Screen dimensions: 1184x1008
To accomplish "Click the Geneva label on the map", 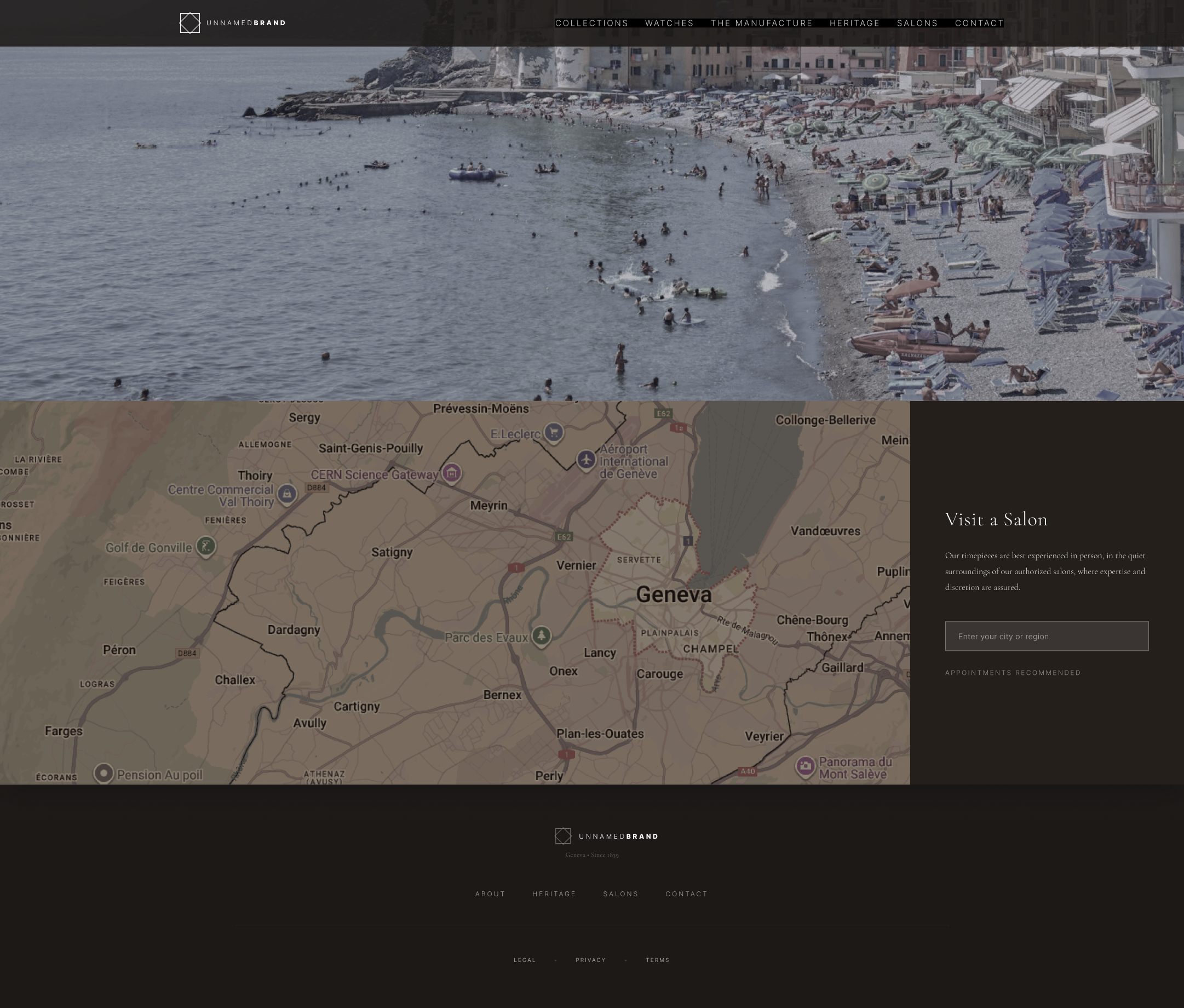I will 674,595.
